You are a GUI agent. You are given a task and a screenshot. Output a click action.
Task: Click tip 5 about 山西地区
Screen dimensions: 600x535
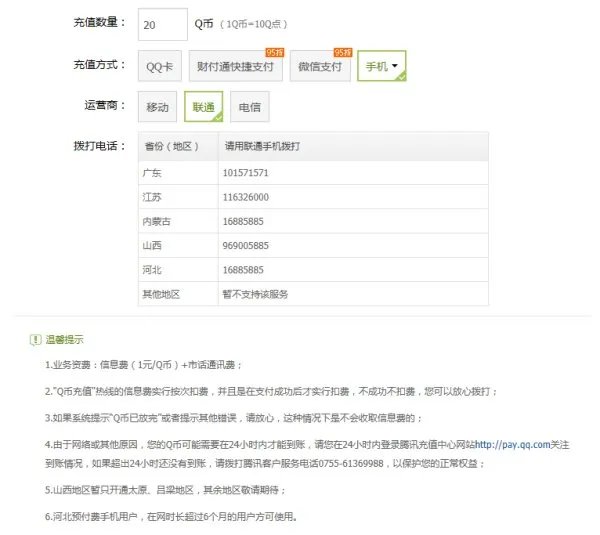click(x=165, y=490)
